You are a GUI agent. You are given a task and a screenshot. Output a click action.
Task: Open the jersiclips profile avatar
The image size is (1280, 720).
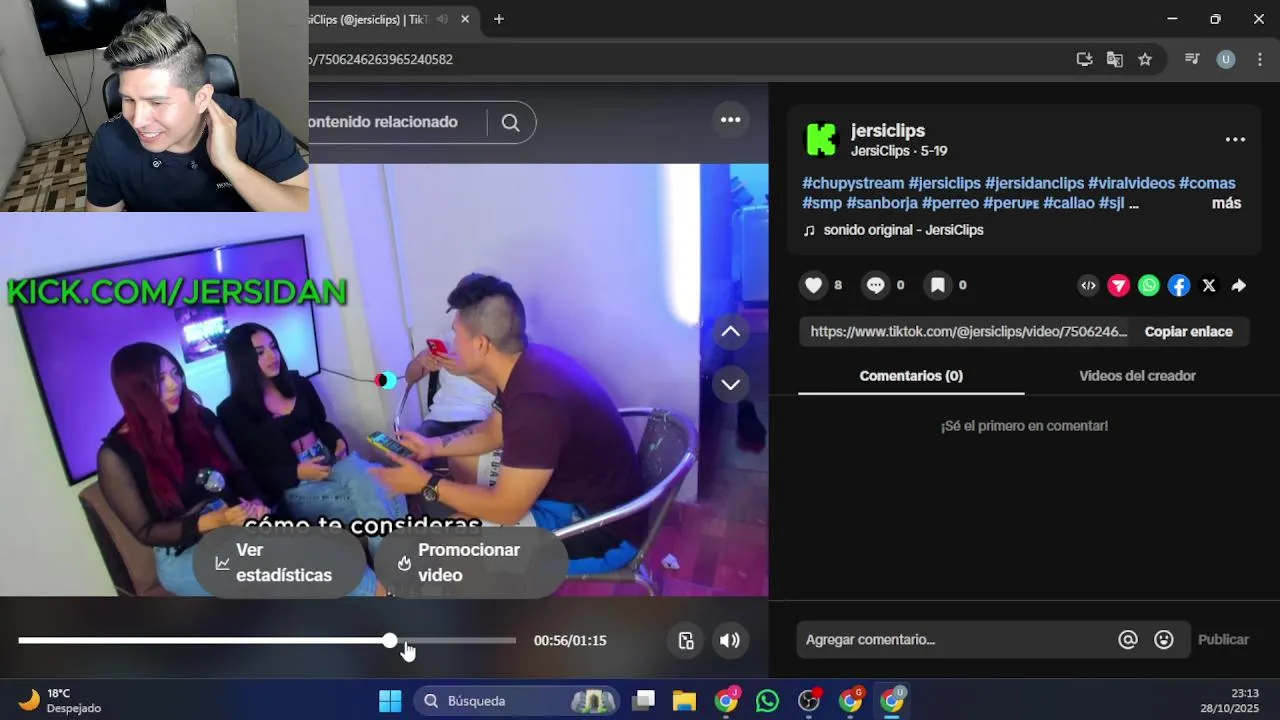point(821,140)
